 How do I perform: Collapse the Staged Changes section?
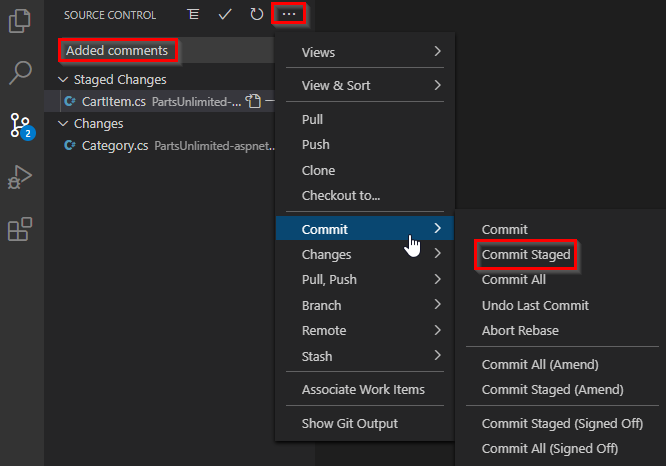tap(65, 79)
